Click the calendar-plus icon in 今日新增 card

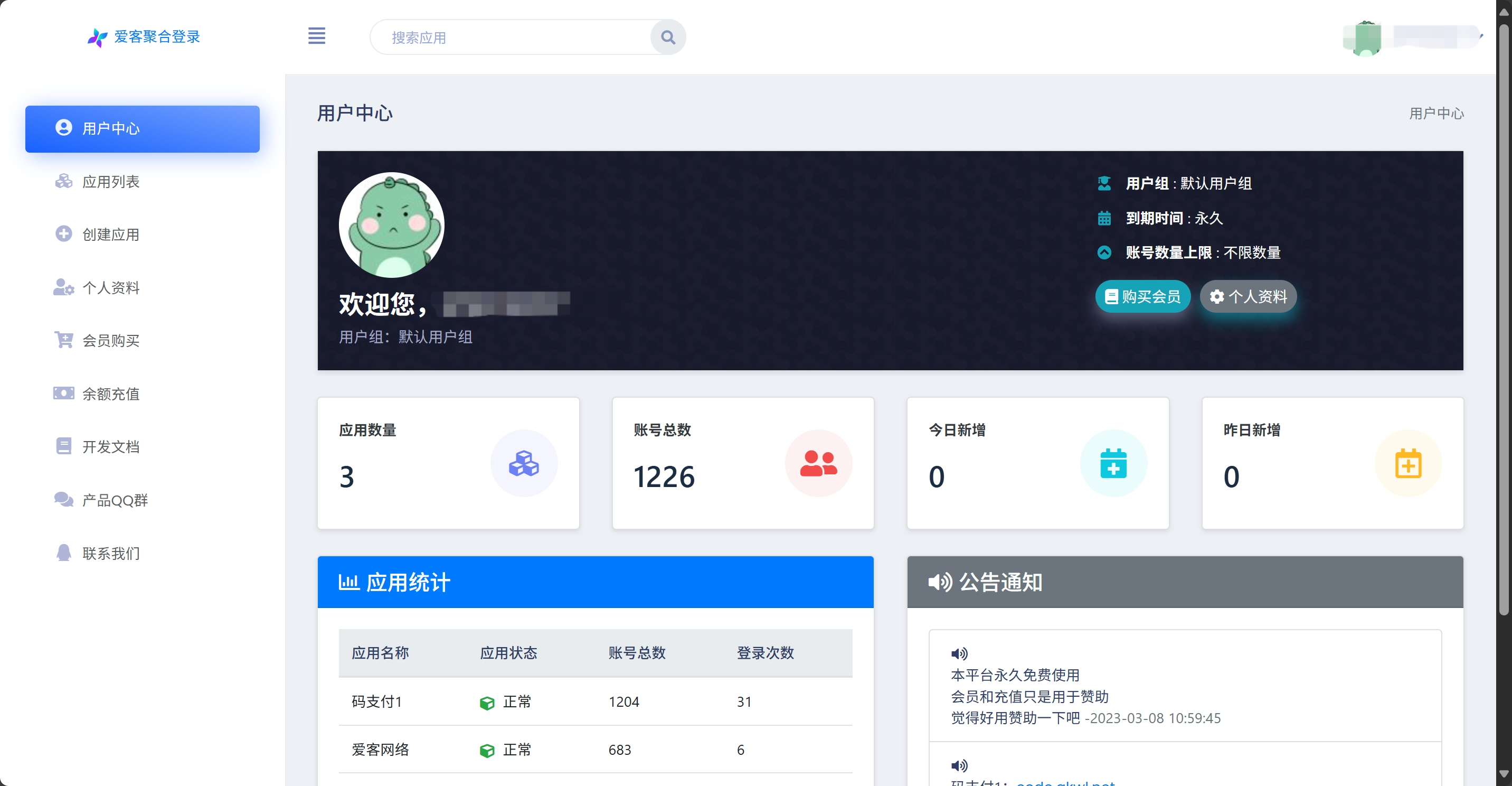pyautogui.click(x=1113, y=463)
